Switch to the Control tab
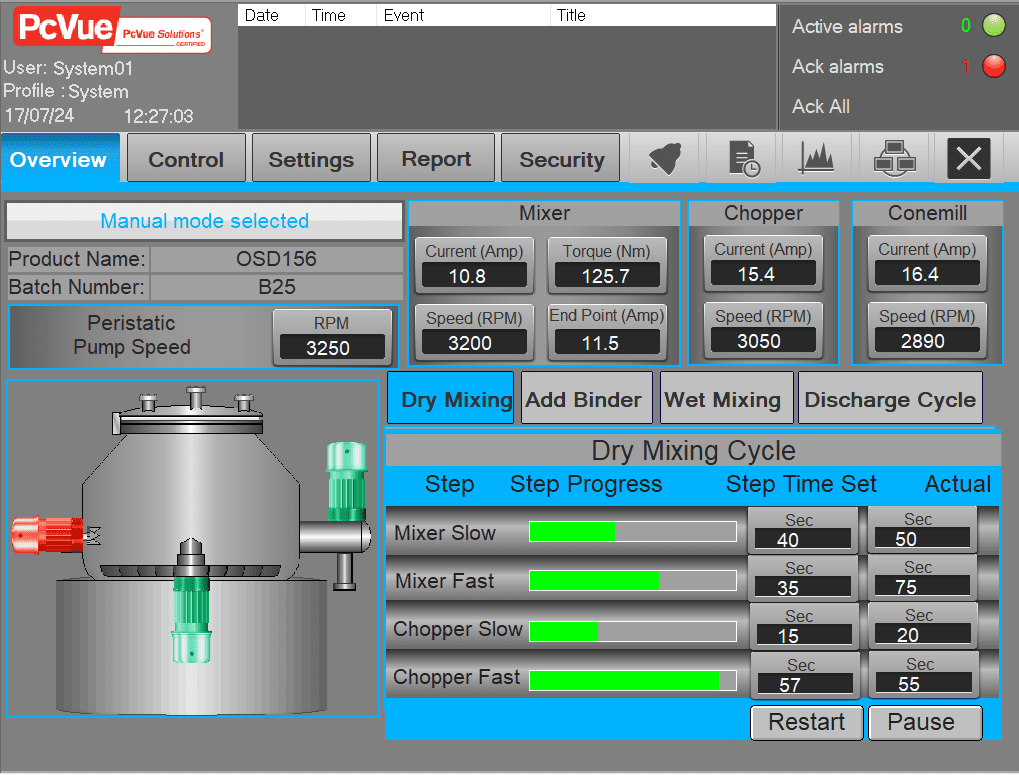The height and width of the screenshot is (775, 1019). [186, 160]
